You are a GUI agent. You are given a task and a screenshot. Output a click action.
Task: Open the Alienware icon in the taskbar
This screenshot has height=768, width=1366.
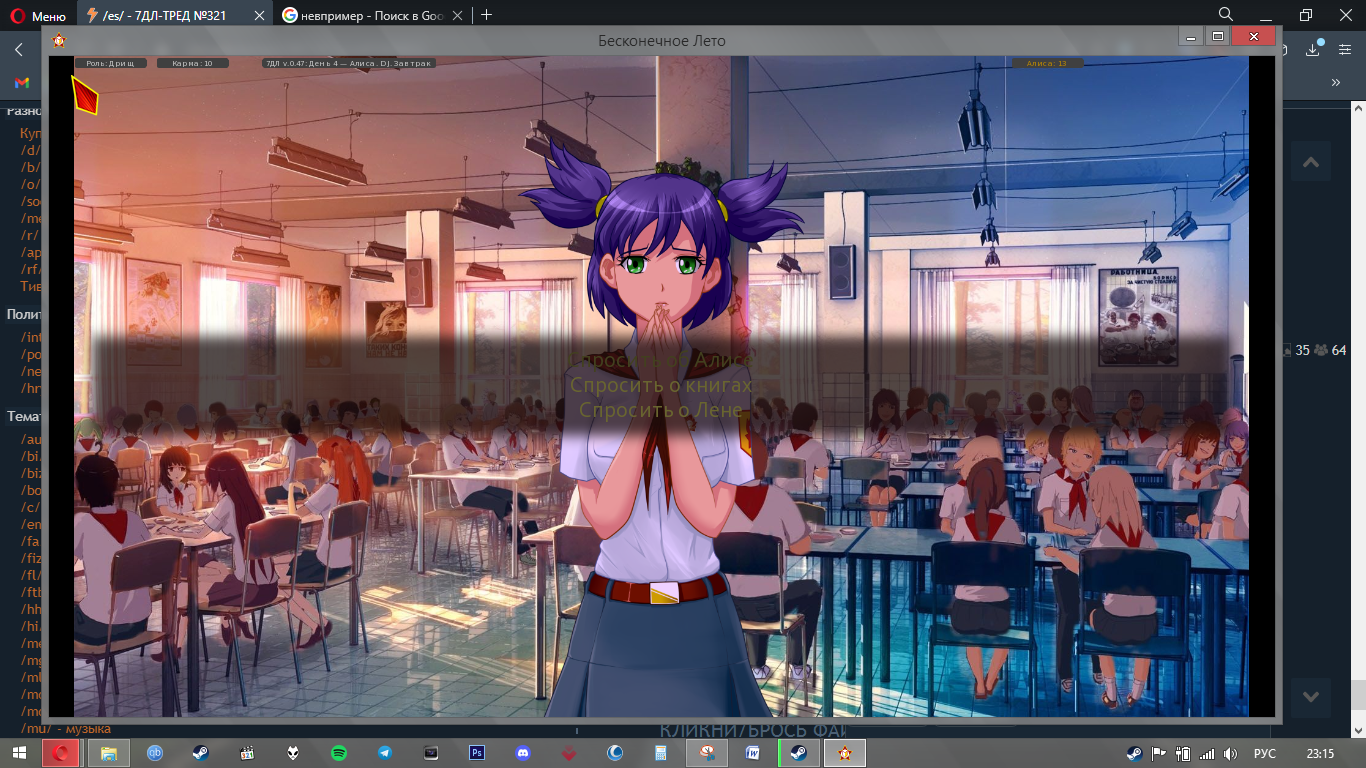click(x=293, y=753)
